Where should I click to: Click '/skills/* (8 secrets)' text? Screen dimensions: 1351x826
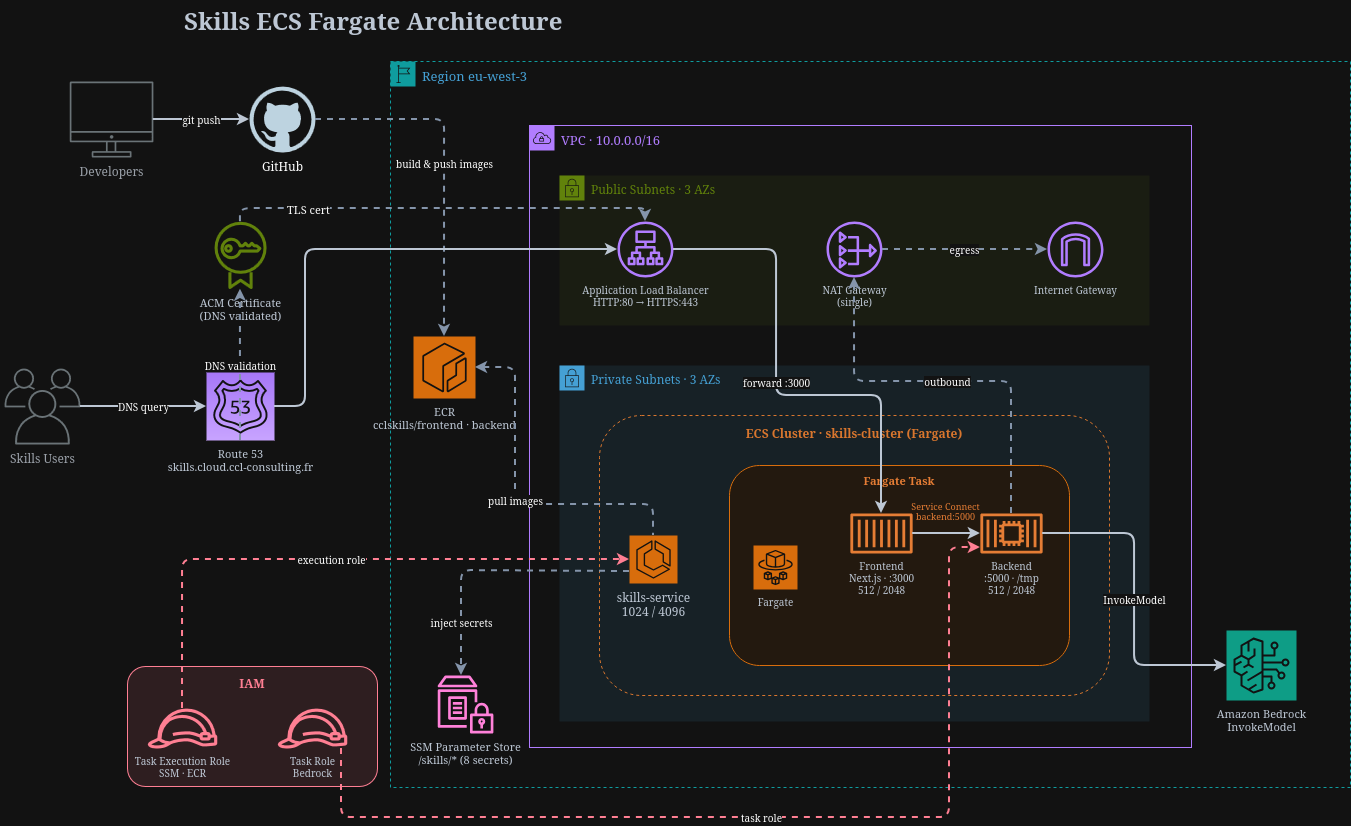pyautogui.click(x=464, y=760)
